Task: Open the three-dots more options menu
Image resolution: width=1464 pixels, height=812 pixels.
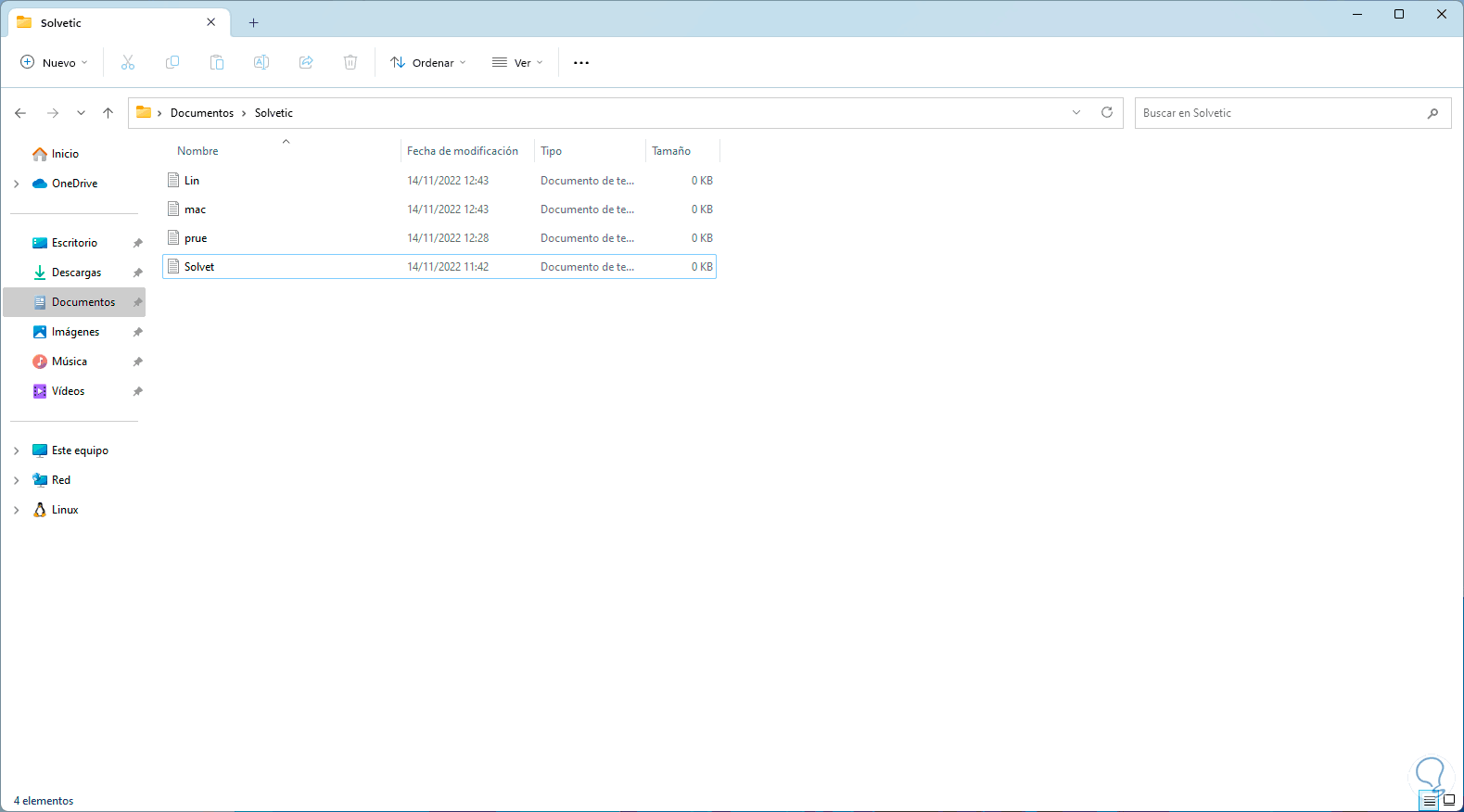Action: point(581,63)
